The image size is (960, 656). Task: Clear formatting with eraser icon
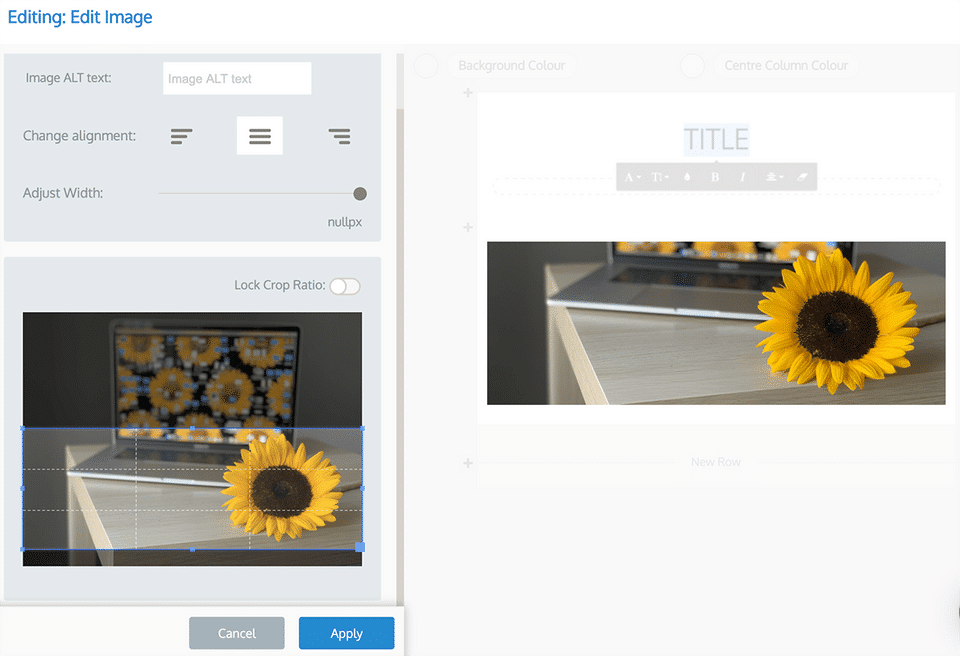click(x=802, y=177)
